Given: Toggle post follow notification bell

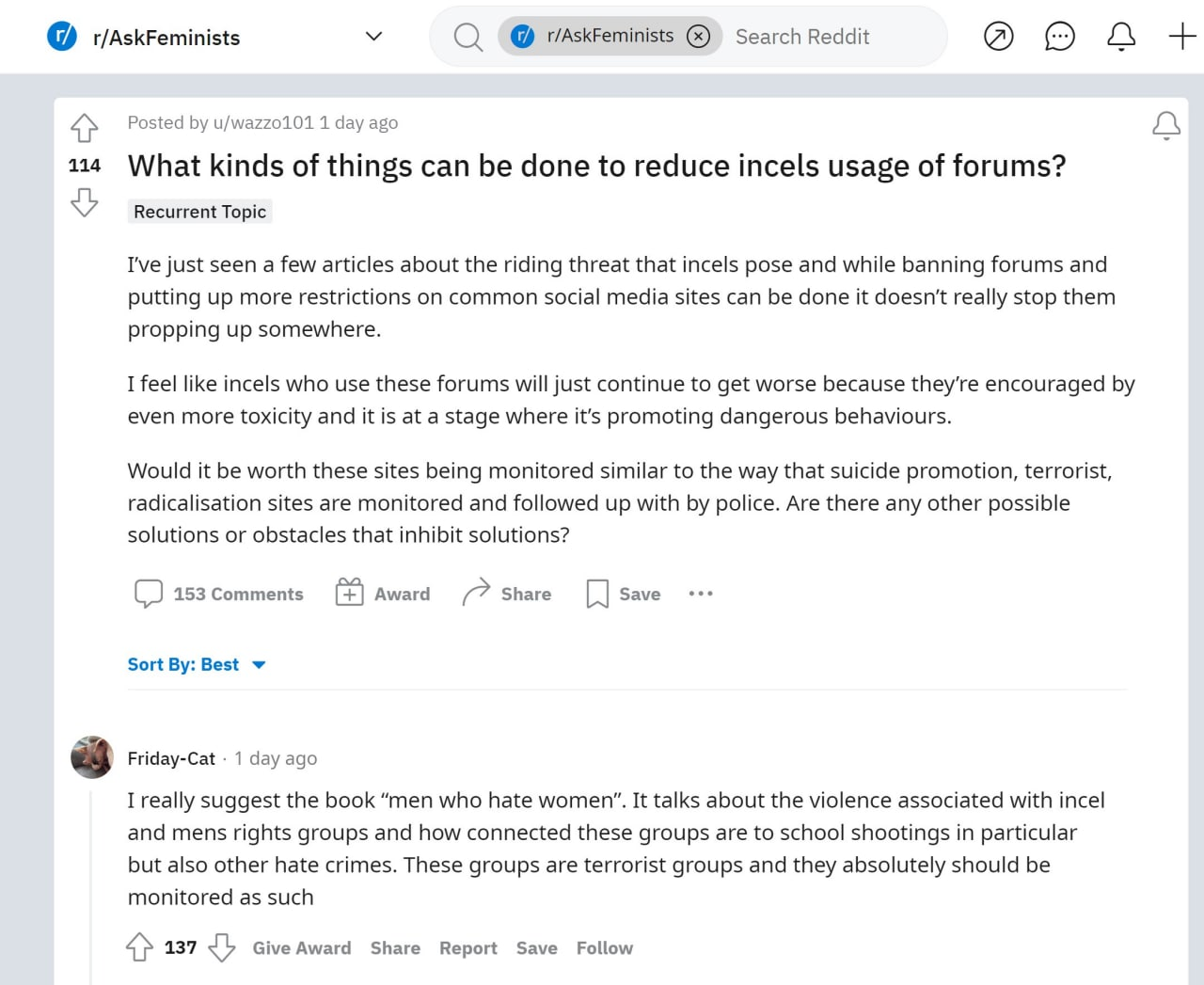Looking at the screenshot, I should coord(1165,125).
